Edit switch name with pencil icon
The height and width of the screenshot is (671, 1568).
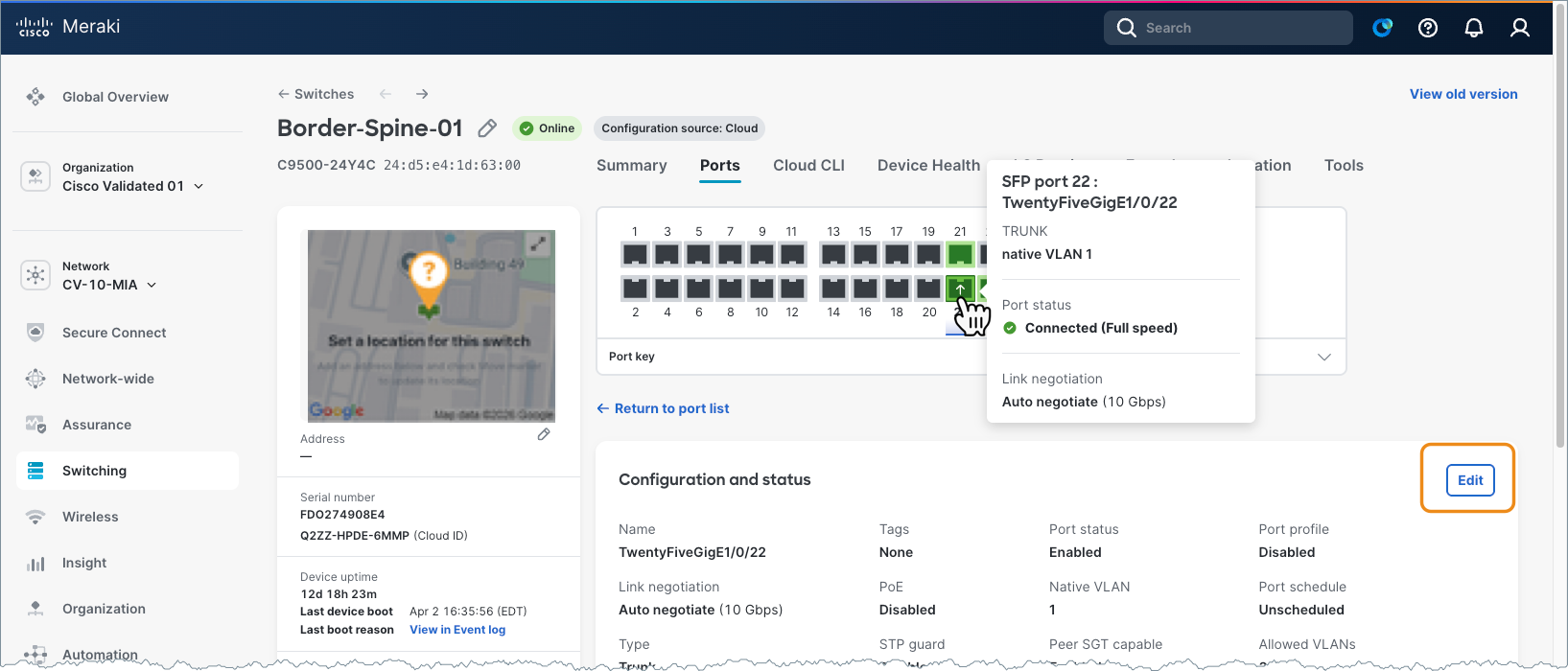tap(487, 128)
